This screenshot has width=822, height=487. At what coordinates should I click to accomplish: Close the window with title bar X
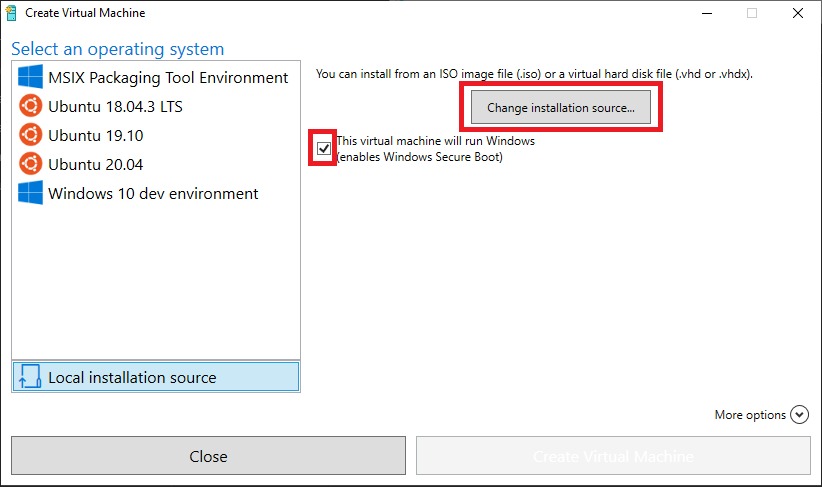tap(797, 13)
